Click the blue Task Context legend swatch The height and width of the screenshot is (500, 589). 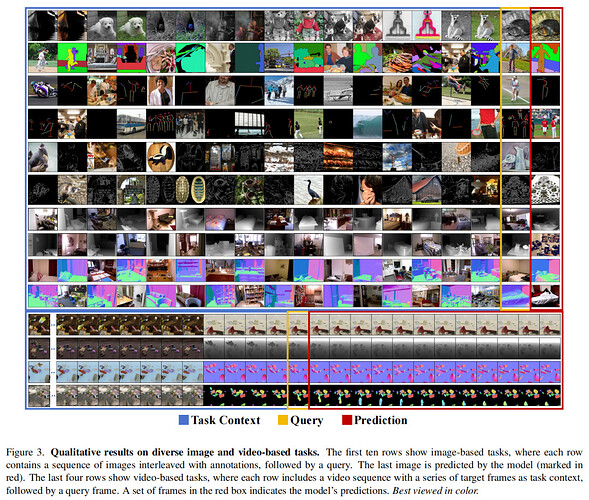coord(184,420)
